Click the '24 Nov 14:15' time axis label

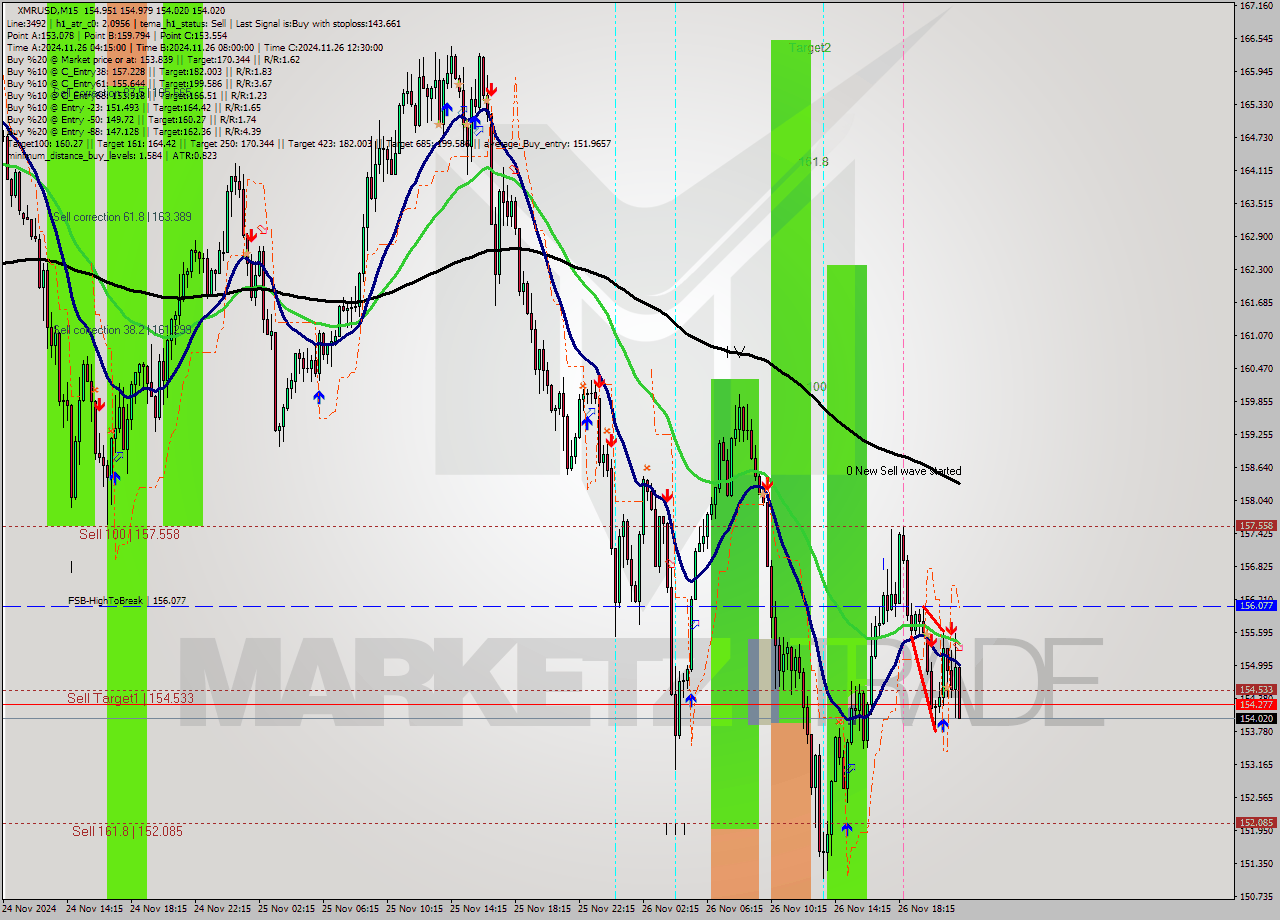click(94, 910)
